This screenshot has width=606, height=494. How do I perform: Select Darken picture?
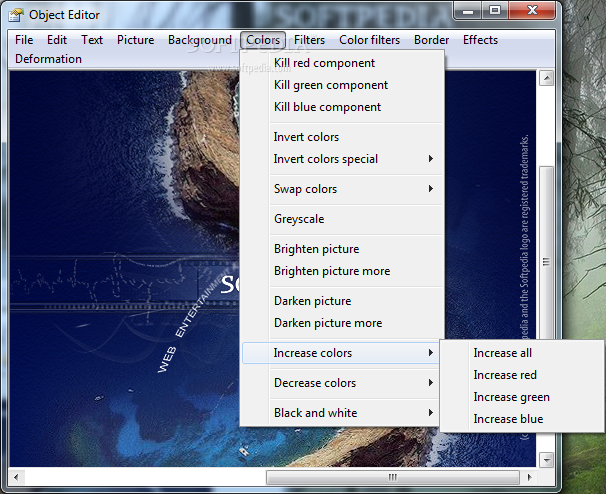[342, 301]
